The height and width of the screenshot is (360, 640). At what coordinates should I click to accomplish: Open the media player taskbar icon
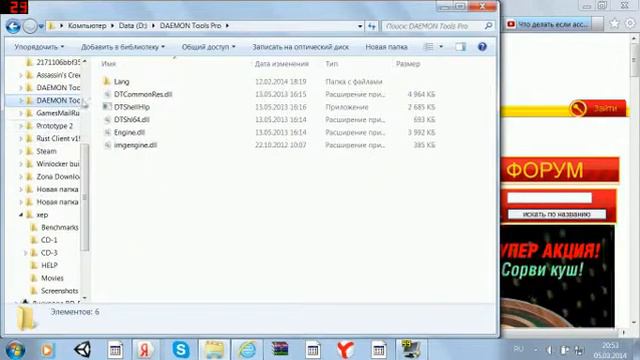click(48, 350)
